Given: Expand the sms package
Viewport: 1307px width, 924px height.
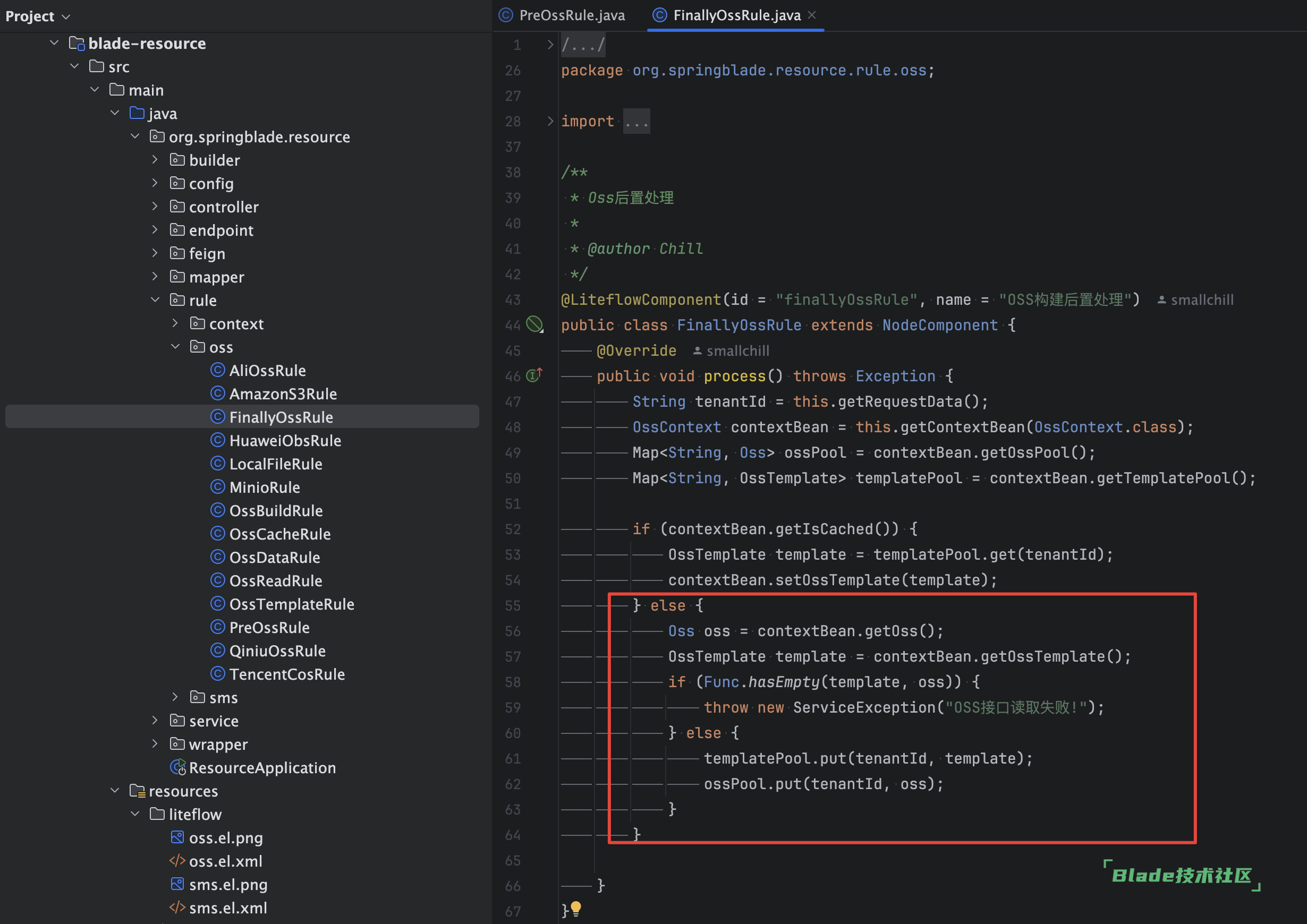Looking at the screenshot, I should pyautogui.click(x=175, y=697).
